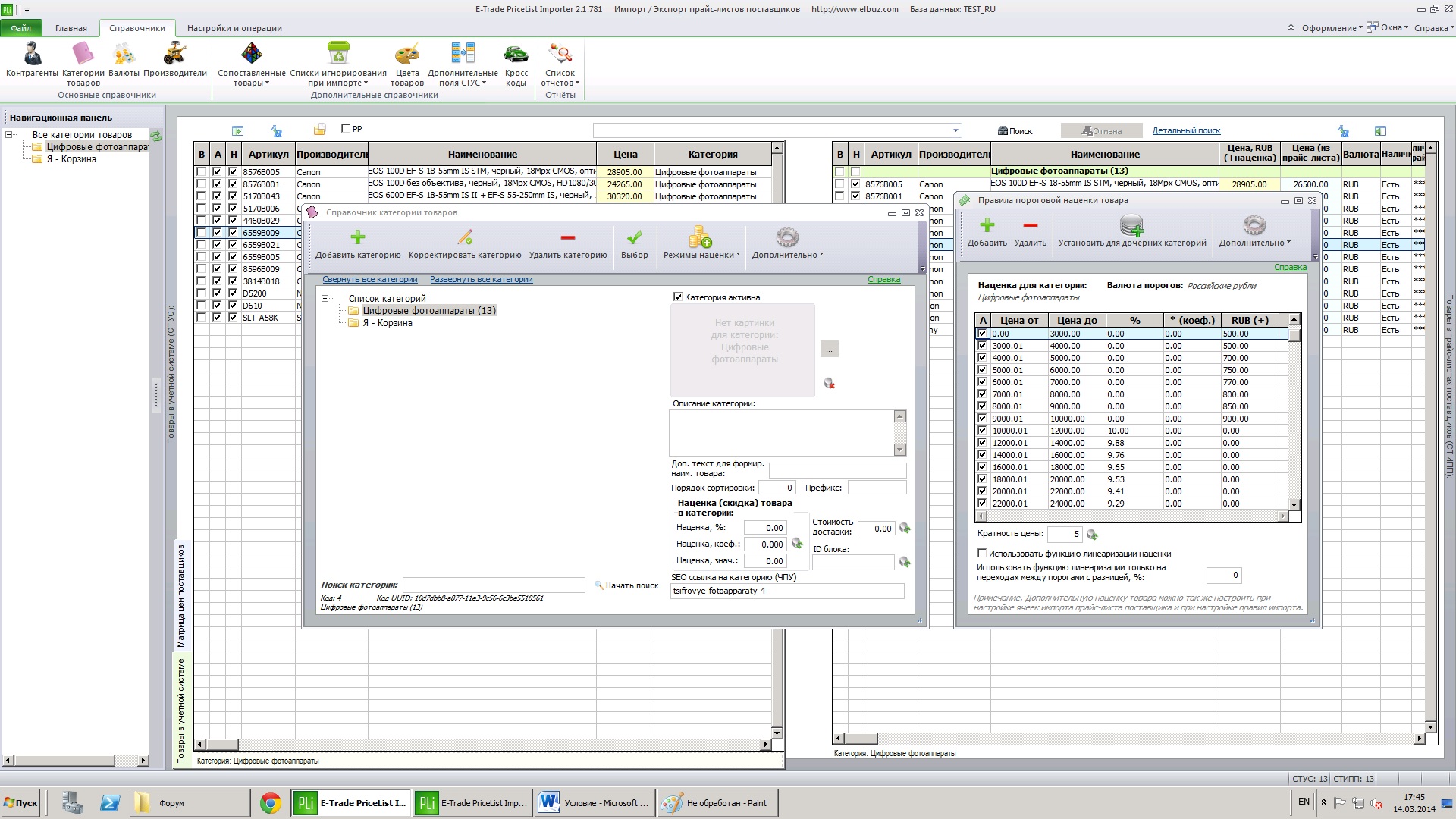Open the Валюты directory
1456x819 pixels.
click(x=124, y=60)
